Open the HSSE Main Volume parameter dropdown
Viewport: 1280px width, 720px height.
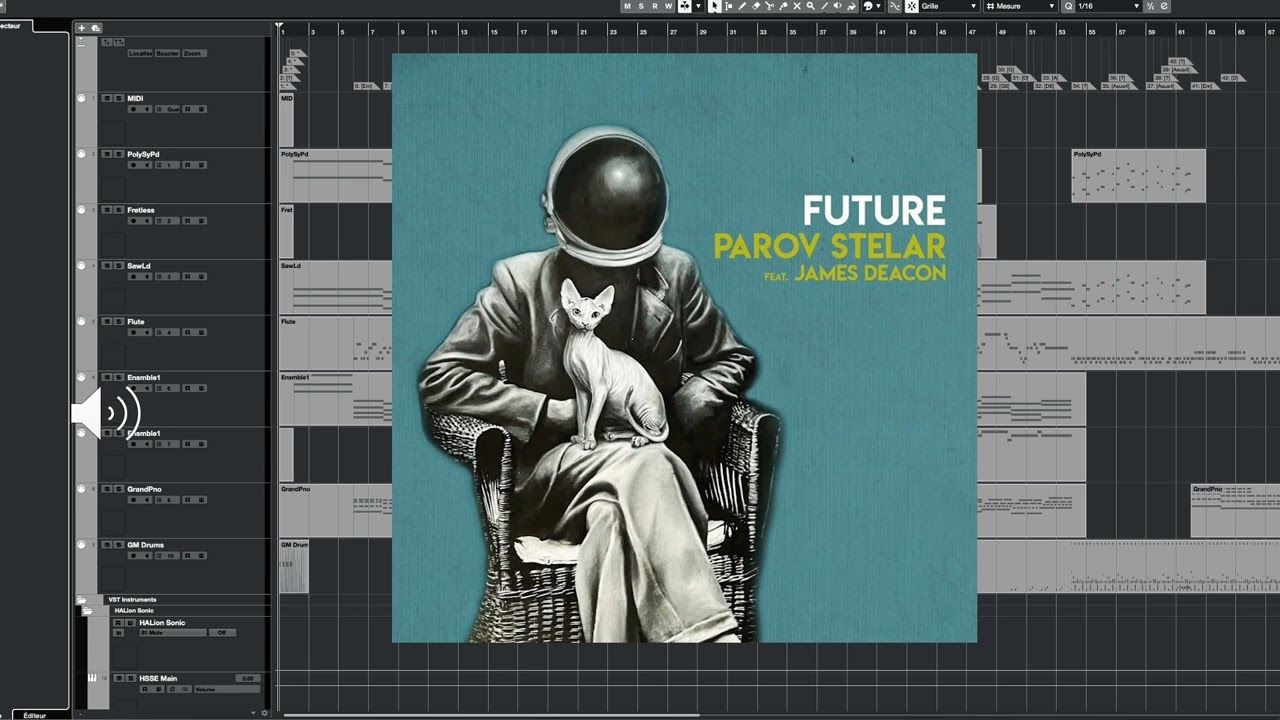pos(227,689)
